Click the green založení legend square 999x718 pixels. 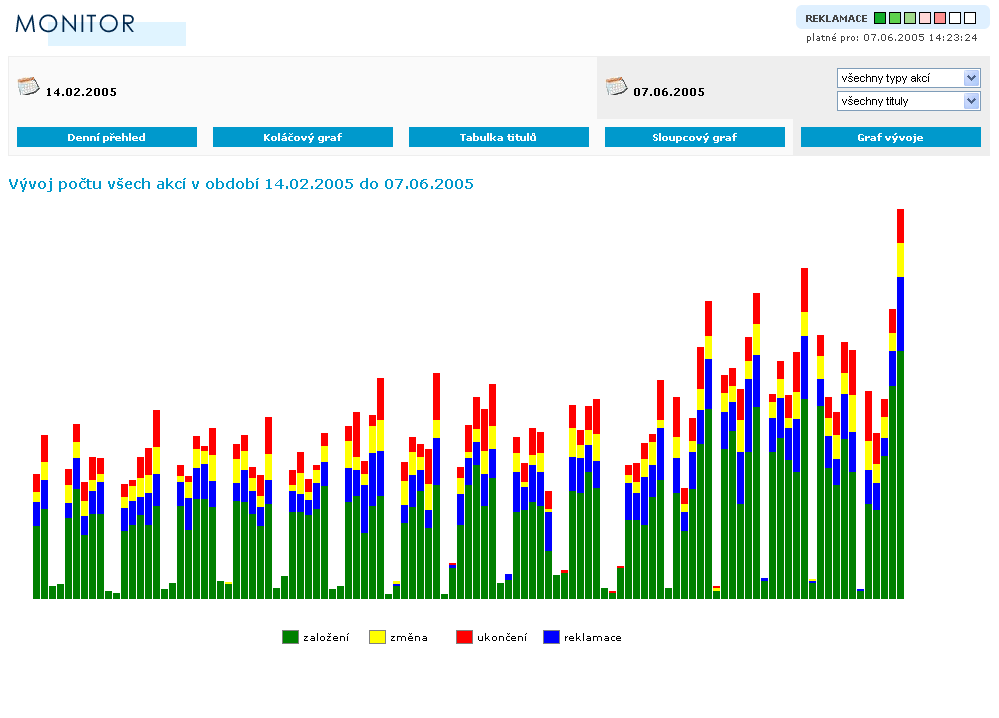pyautogui.click(x=290, y=637)
